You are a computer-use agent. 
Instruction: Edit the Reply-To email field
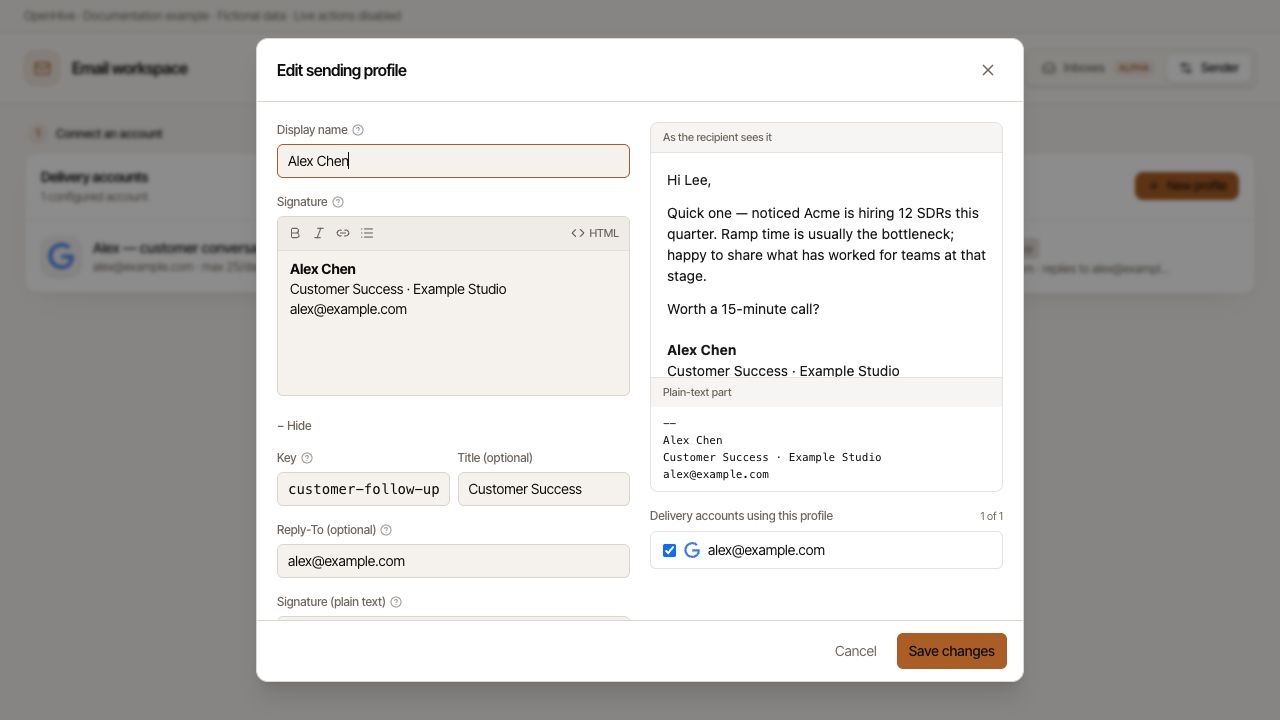[x=453, y=561]
